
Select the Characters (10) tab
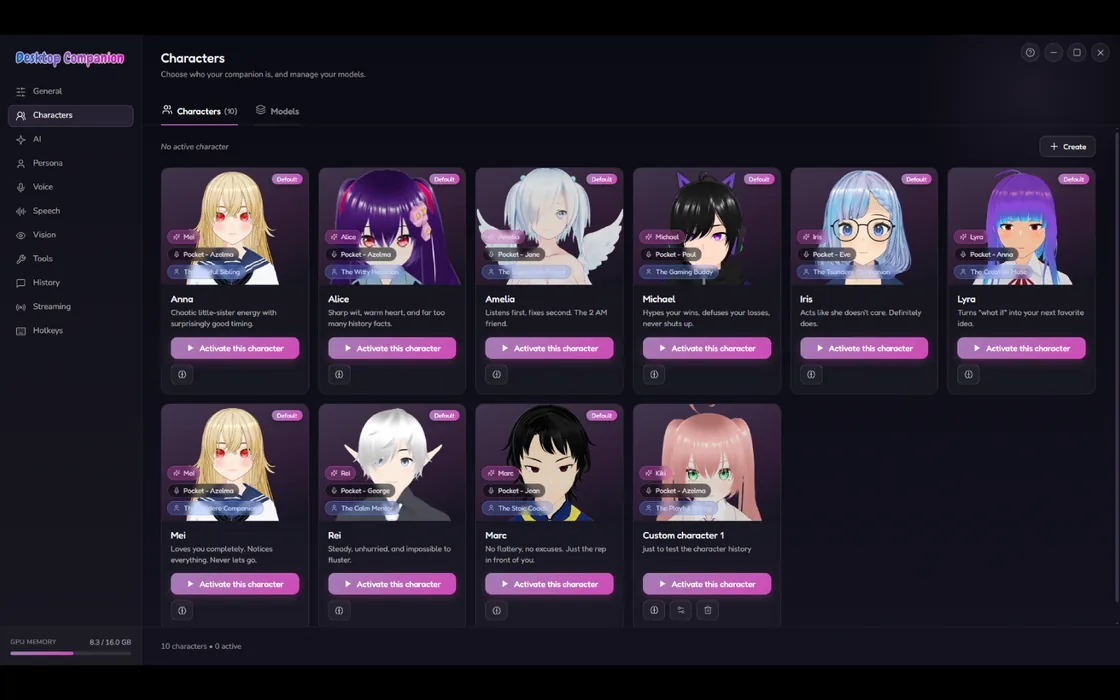point(199,111)
